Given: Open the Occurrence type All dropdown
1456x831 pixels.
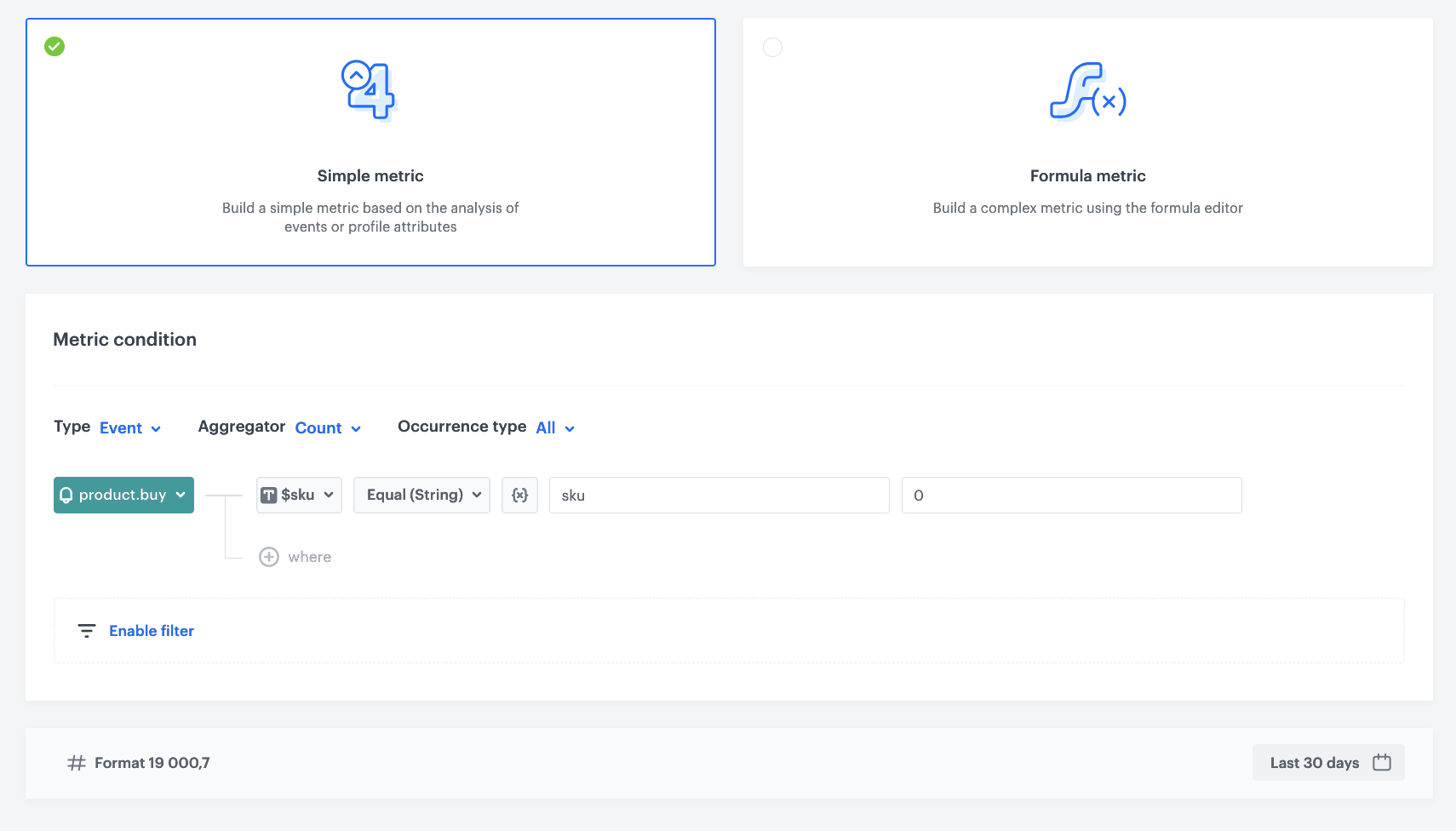Looking at the screenshot, I should pos(553,427).
